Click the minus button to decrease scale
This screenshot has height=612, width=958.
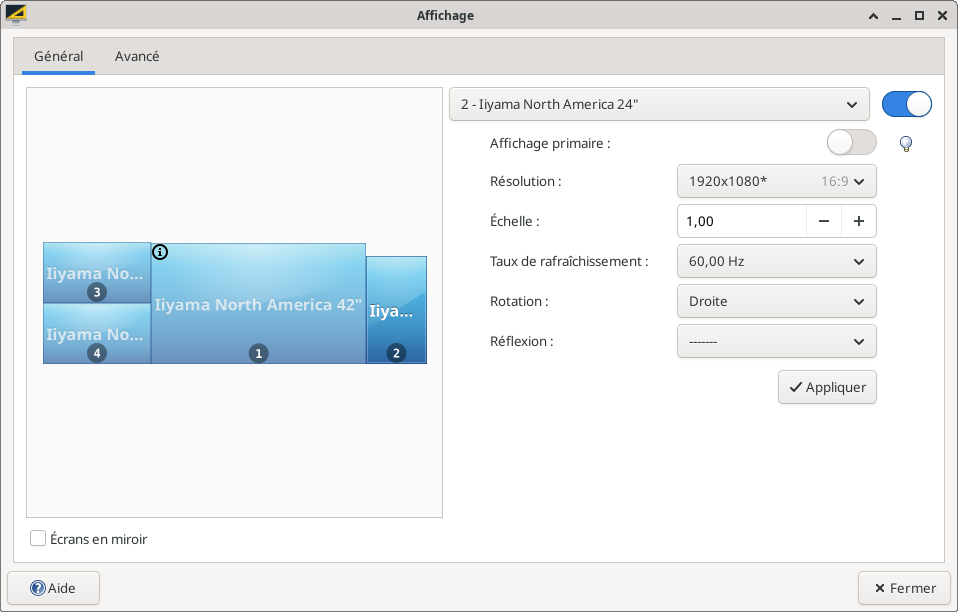823,221
